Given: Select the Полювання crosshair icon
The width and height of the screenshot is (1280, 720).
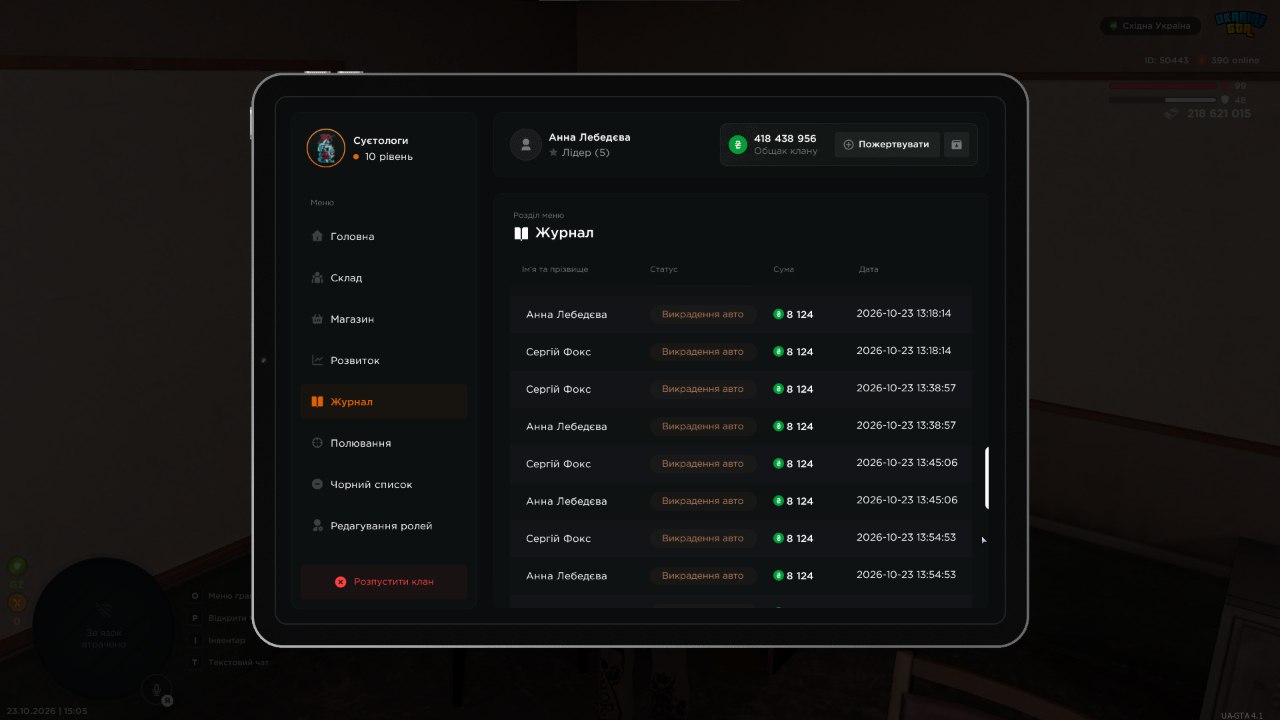Looking at the screenshot, I should point(317,443).
